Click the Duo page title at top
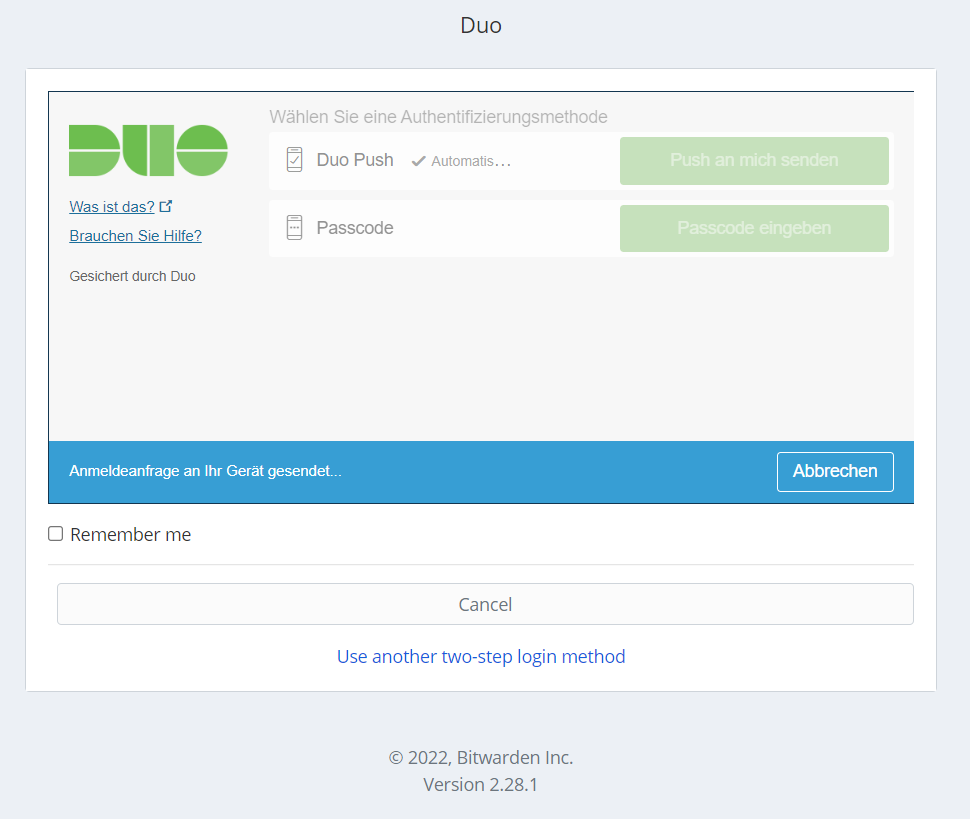Screen dimensions: 970x819 pyautogui.click(x=481, y=25)
